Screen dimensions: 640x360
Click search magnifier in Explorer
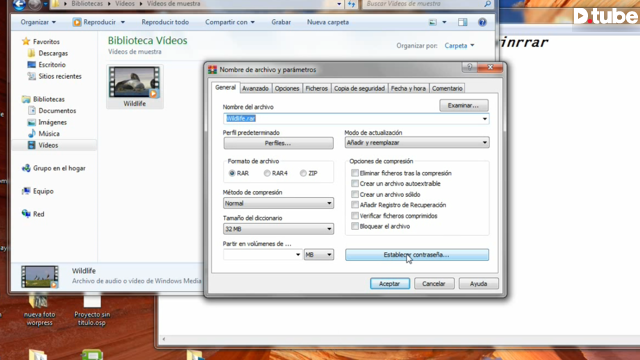[487, 4]
